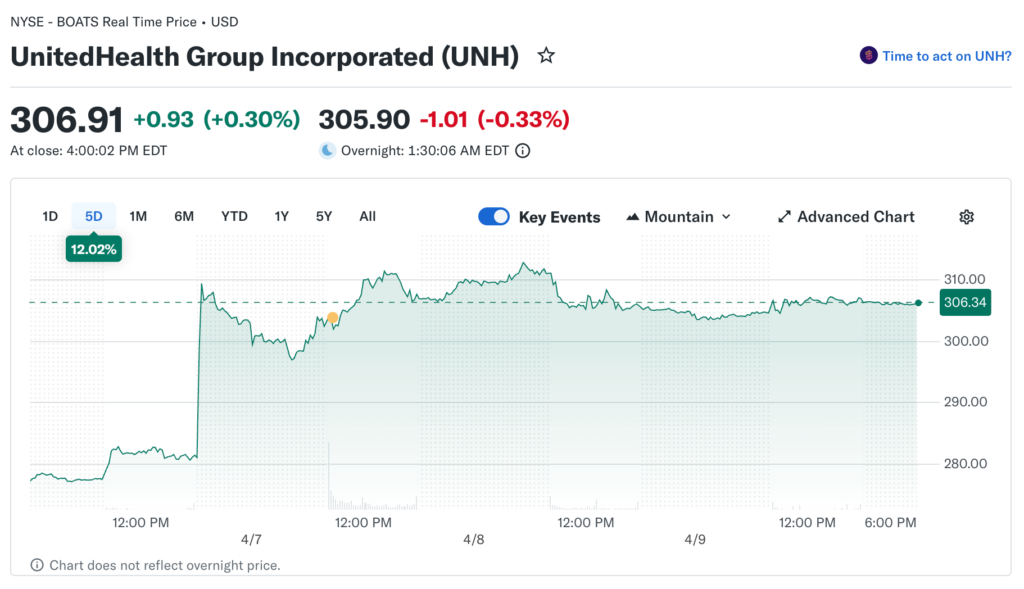Click the mountain chart type icon
This screenshot has width=1024, height=589.
click(633, 217)
